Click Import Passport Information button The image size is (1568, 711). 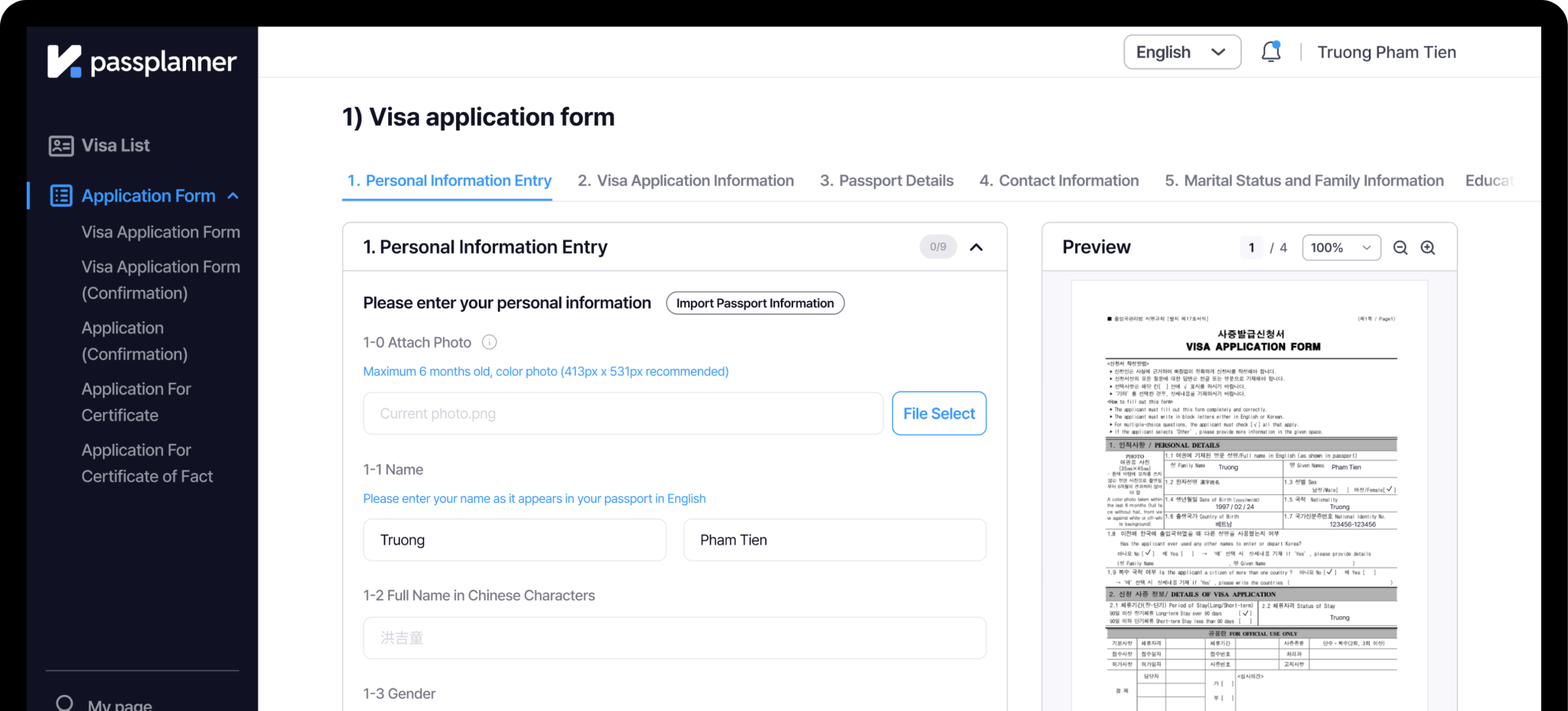click(x=754, y=303)
